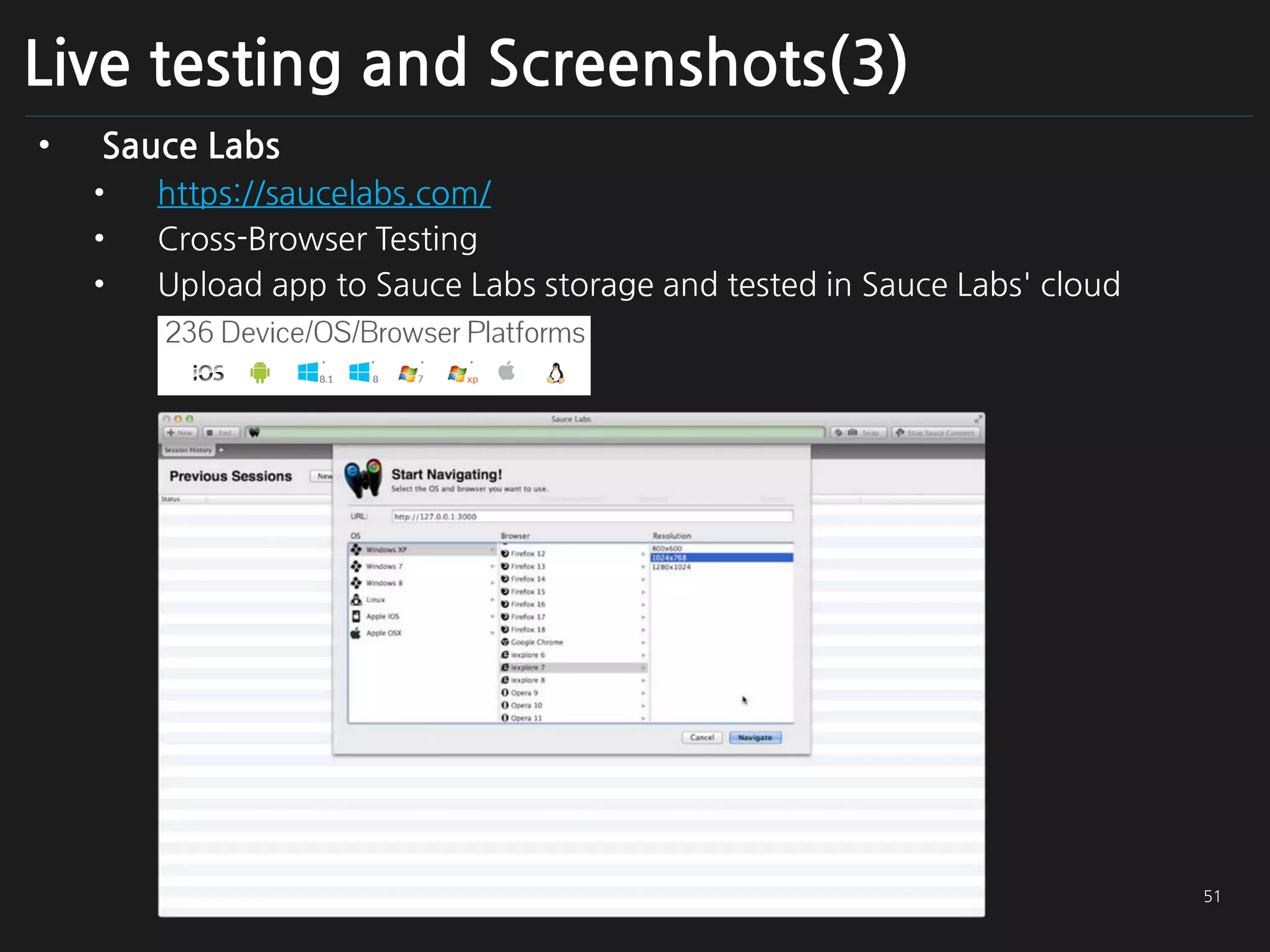Click the End session toolbar button

coord(221,433)
